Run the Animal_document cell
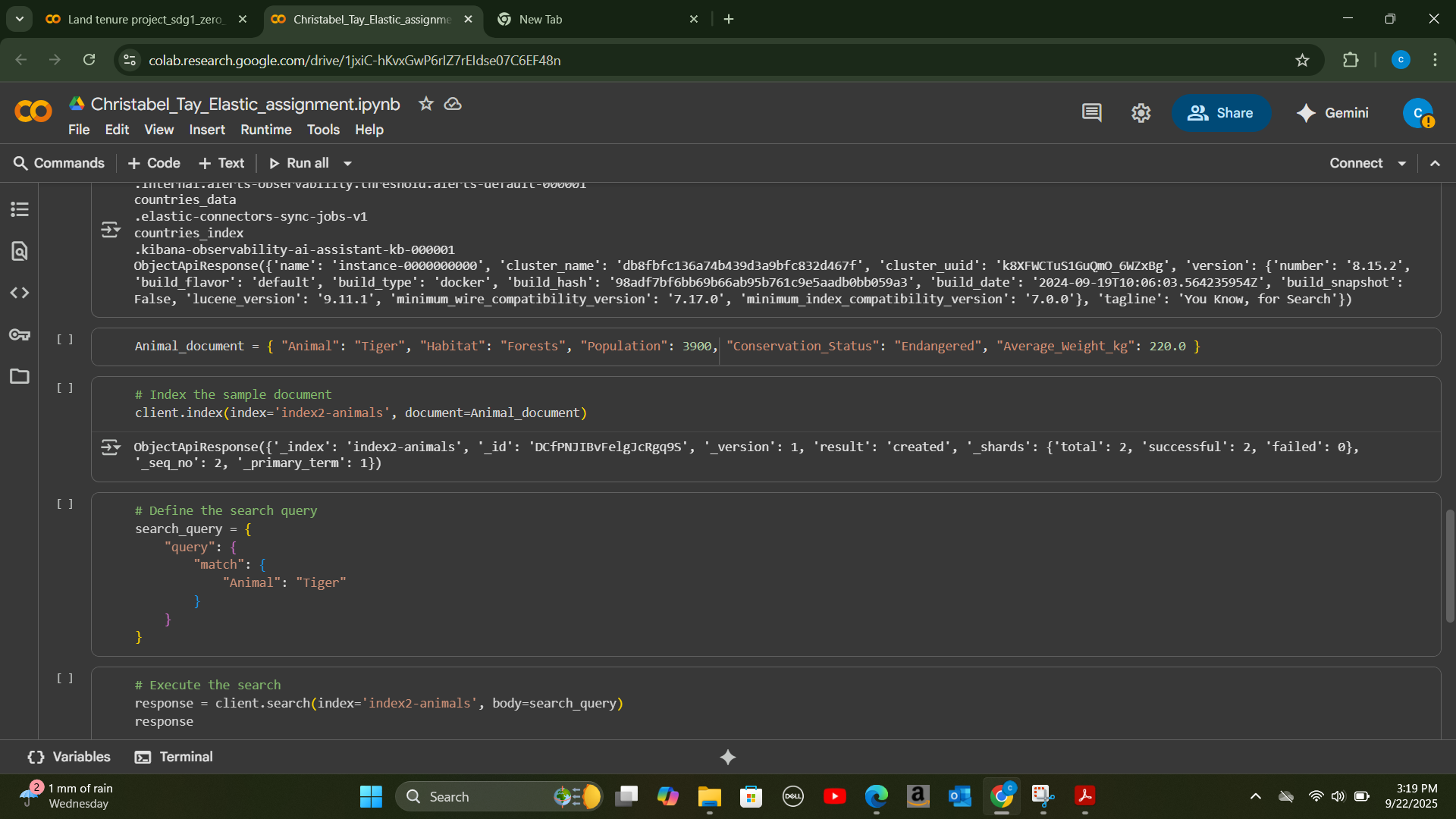The width and height of the screenshot is (1456, 819). tap(65, 339)
